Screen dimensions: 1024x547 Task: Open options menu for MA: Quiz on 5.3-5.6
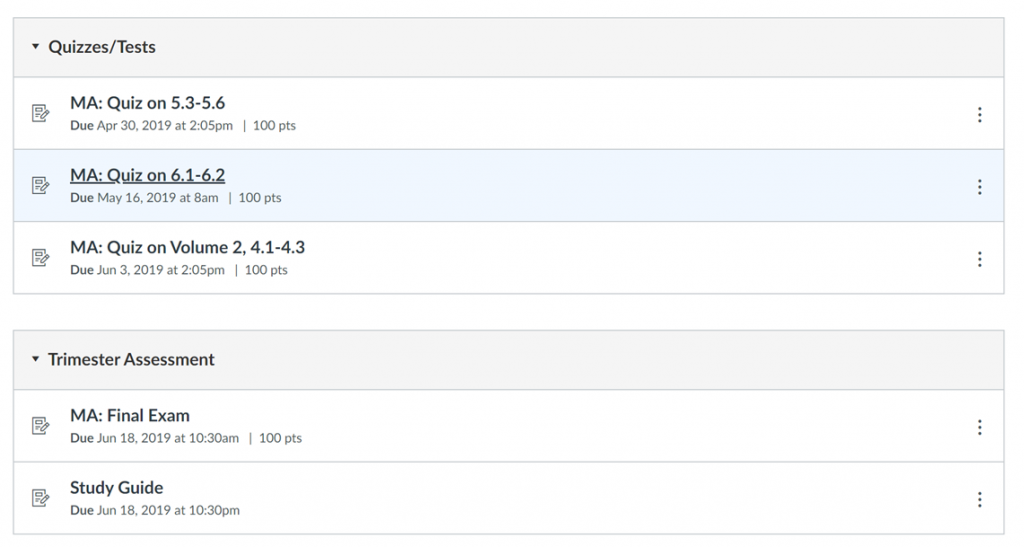pos(979,115)
